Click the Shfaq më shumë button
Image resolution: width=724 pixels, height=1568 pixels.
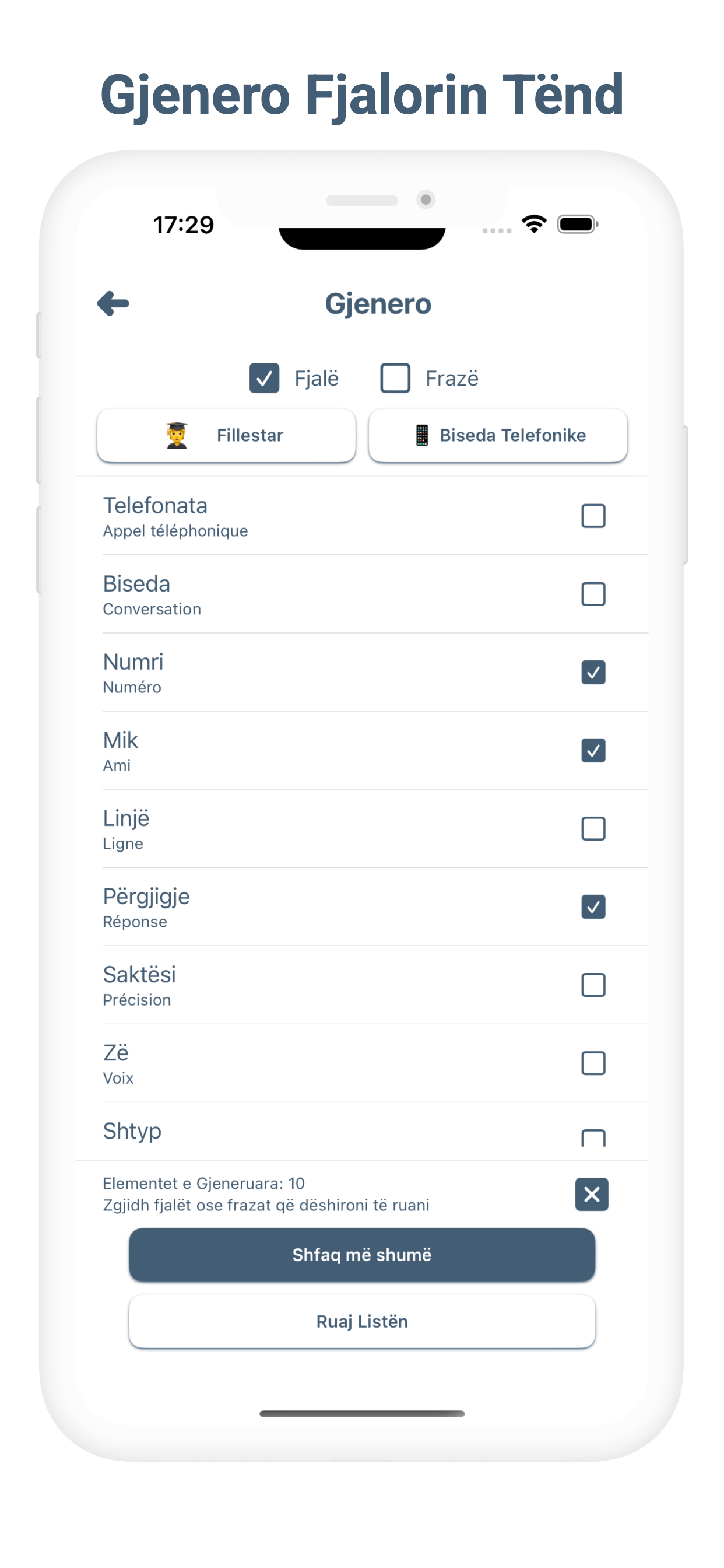coord(362,1255)
